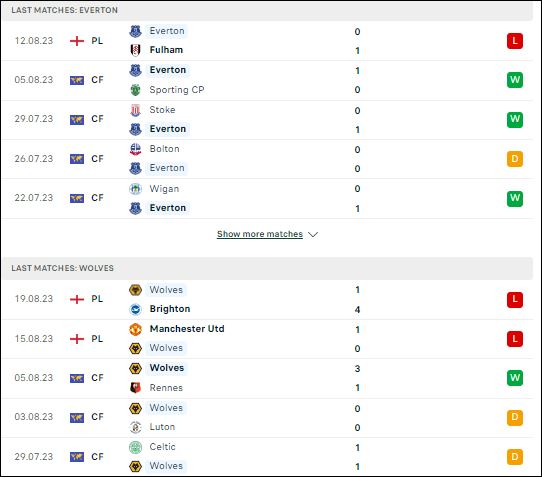Expand Show more matches for Everton
542x477 pixels.
[x=260, y=234]
